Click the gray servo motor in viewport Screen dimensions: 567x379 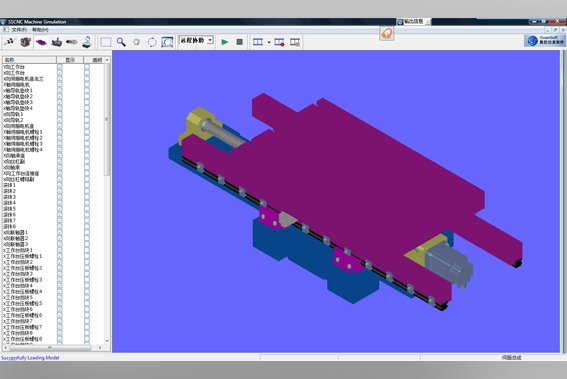(448, 264)
